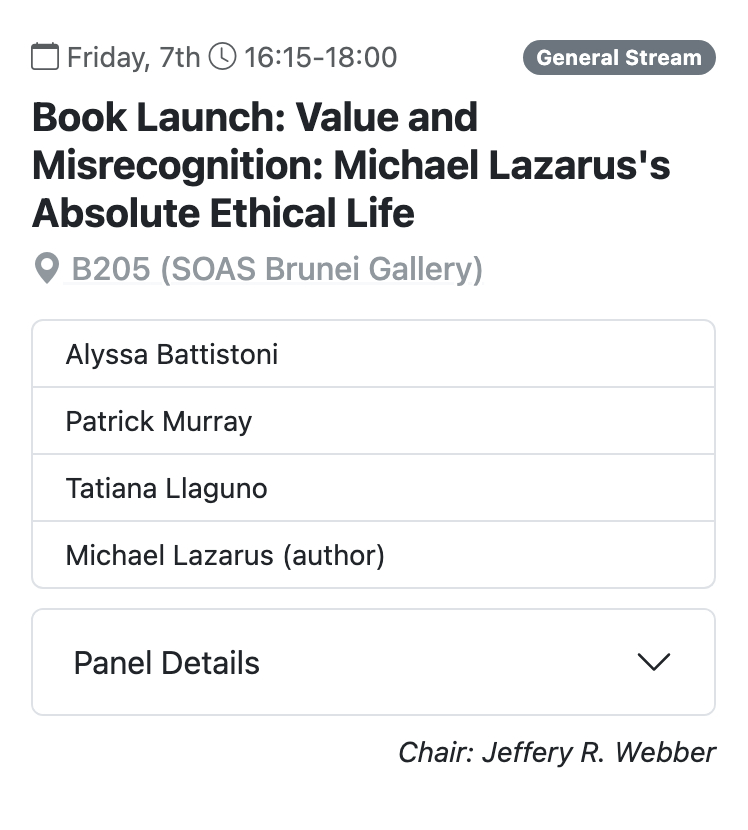Image resolution: width=748 pixels, height=830 pixels.
Task: Click "Misrecognition" word in the heading
Action: pos(174,166)
